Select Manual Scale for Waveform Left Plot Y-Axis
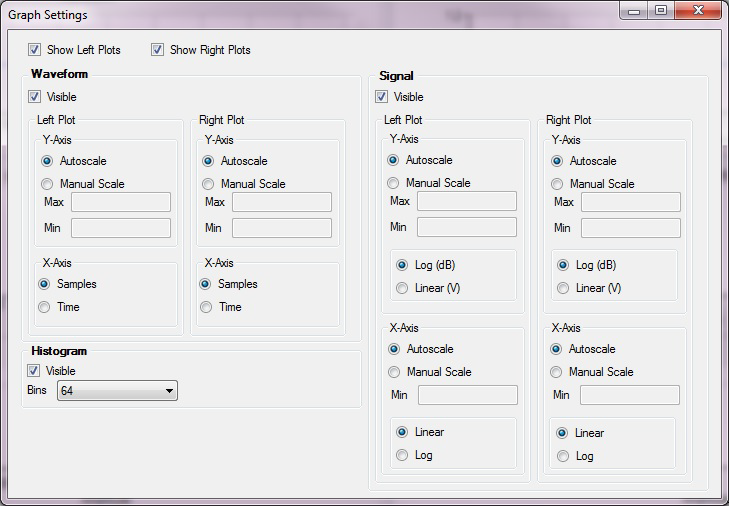This screenshot has width=729, height=506. pos(47,184)
